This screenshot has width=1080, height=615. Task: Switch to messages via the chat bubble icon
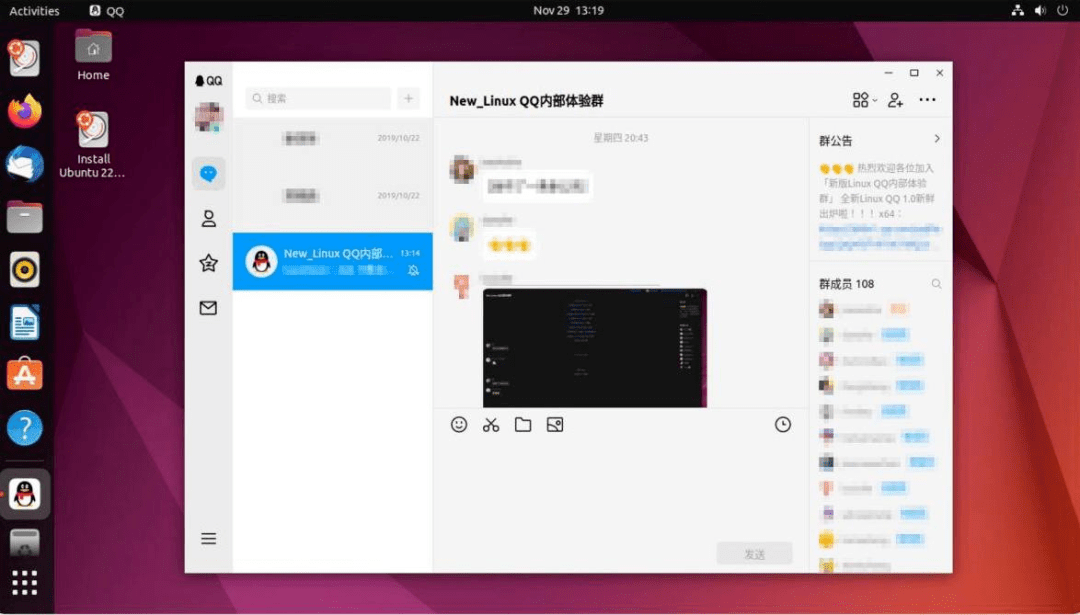(208, 173)
